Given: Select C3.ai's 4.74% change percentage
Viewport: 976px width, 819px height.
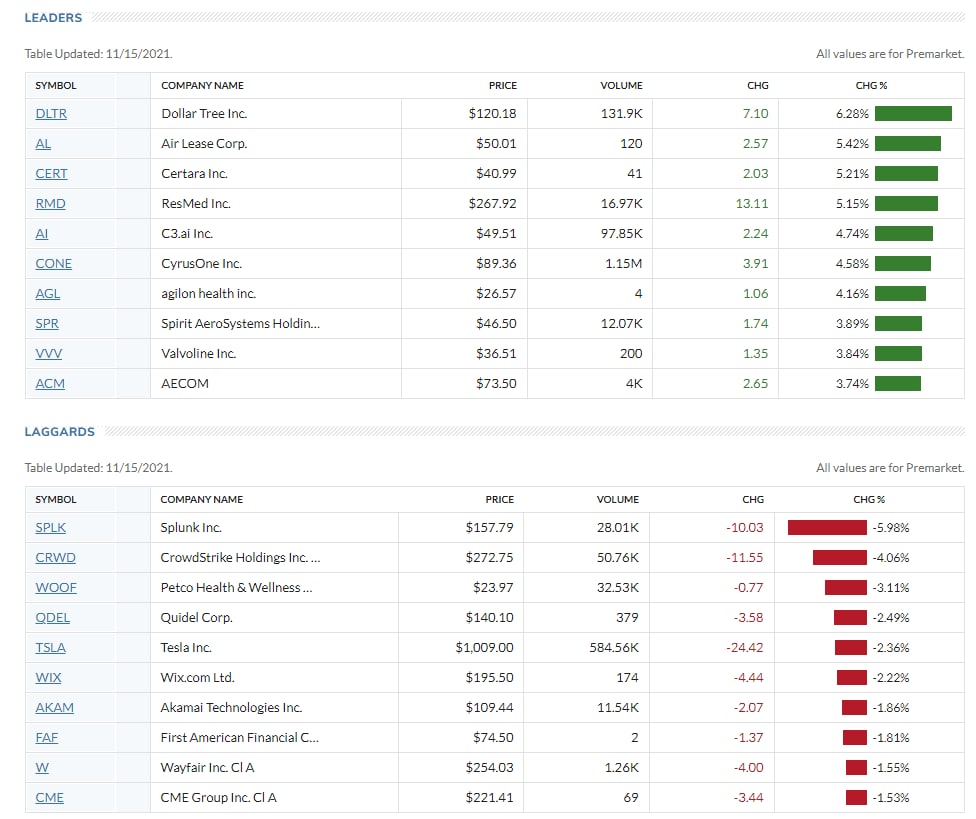Looking at the screenshot, I should tap(852, 233).
